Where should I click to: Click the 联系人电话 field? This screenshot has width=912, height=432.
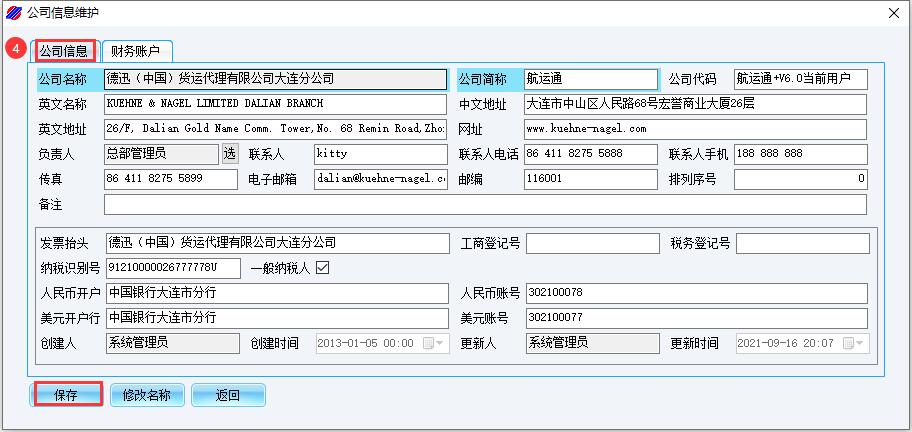[590, 154]
